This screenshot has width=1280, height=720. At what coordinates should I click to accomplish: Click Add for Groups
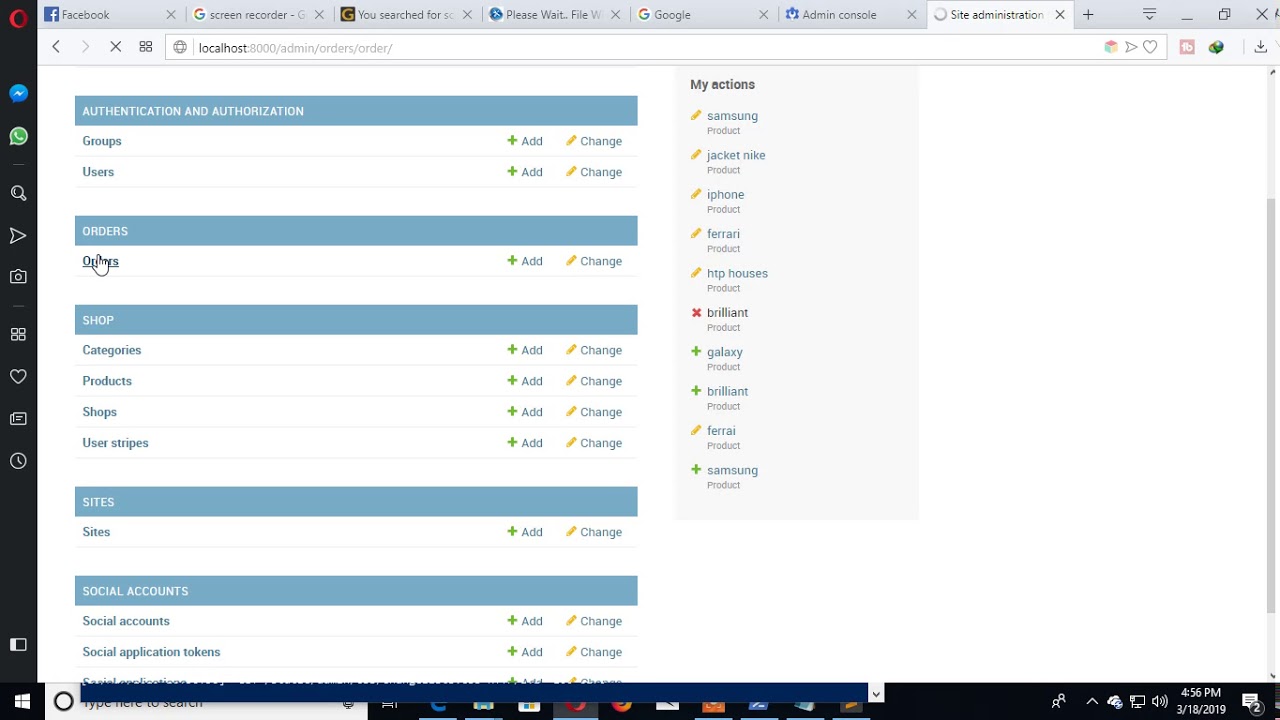tap(525, 141)
